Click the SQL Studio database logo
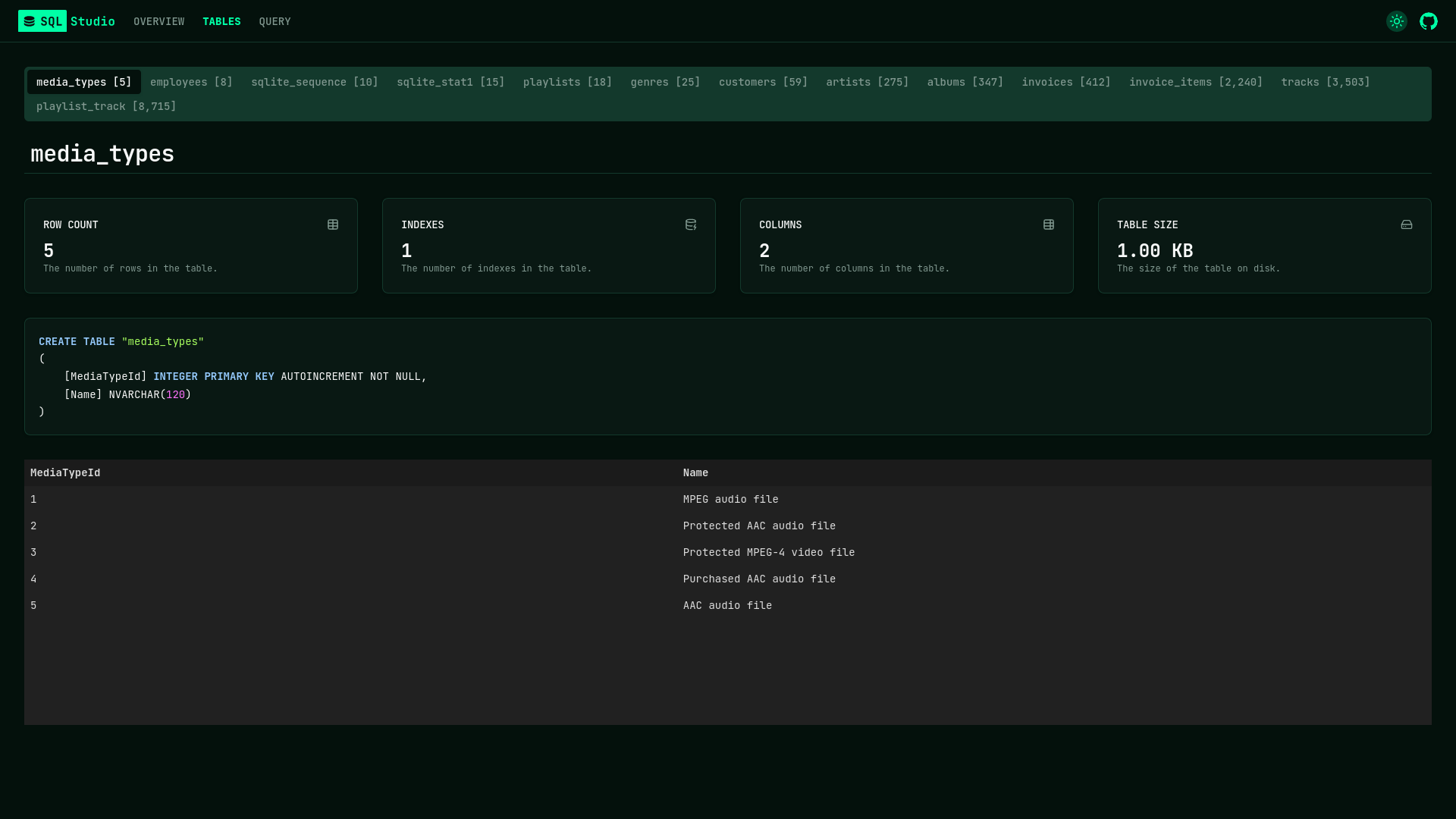 [x=30, y=21]
